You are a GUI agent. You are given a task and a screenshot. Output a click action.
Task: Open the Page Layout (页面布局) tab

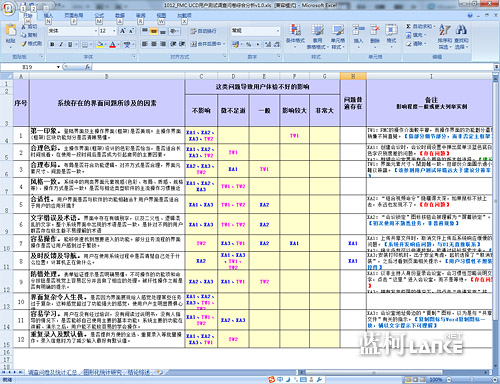74,16
